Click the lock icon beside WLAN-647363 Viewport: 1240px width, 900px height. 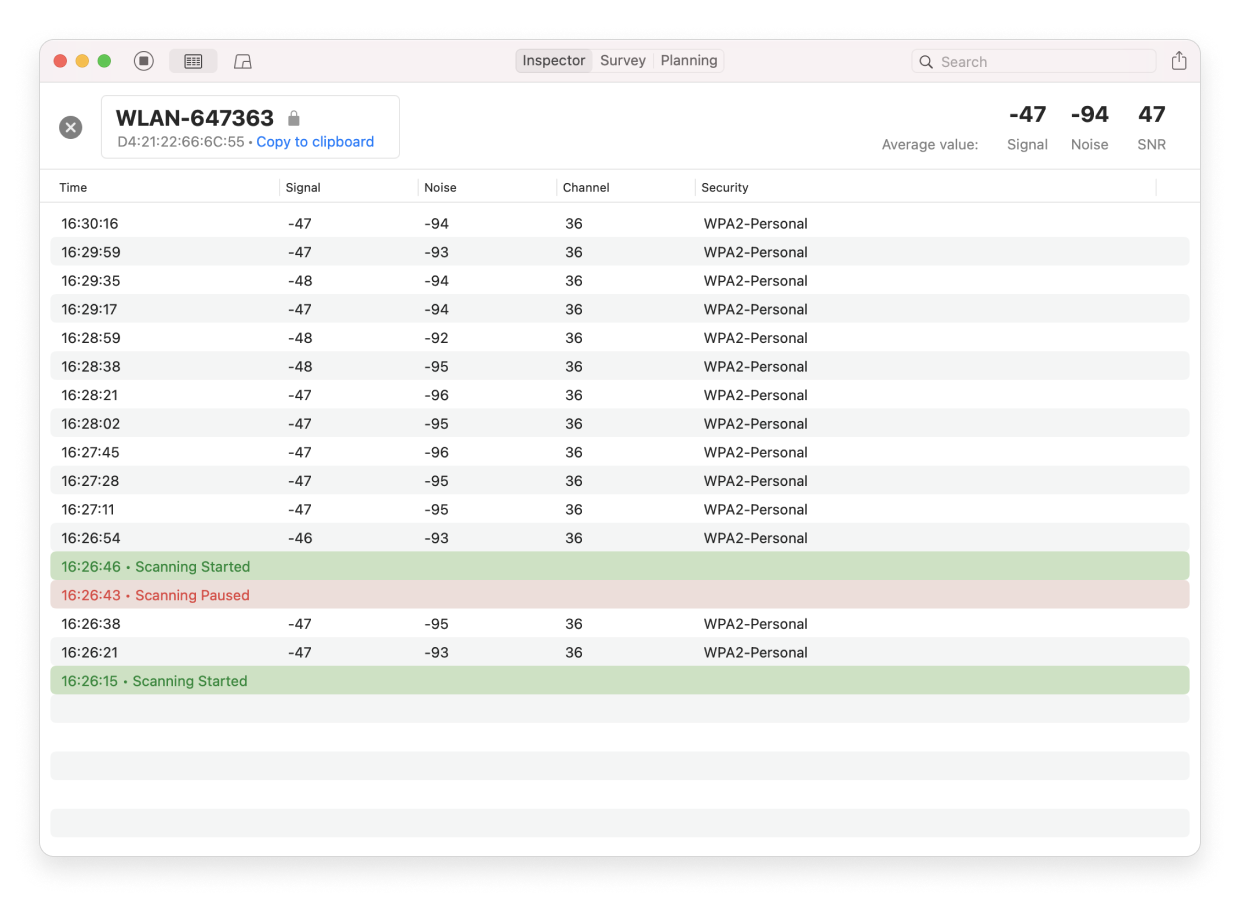[x=294, y=118]
